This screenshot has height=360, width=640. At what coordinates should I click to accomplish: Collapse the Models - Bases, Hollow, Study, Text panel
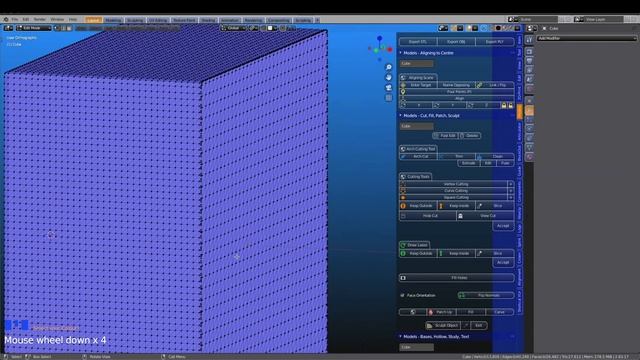click(436, 337)
